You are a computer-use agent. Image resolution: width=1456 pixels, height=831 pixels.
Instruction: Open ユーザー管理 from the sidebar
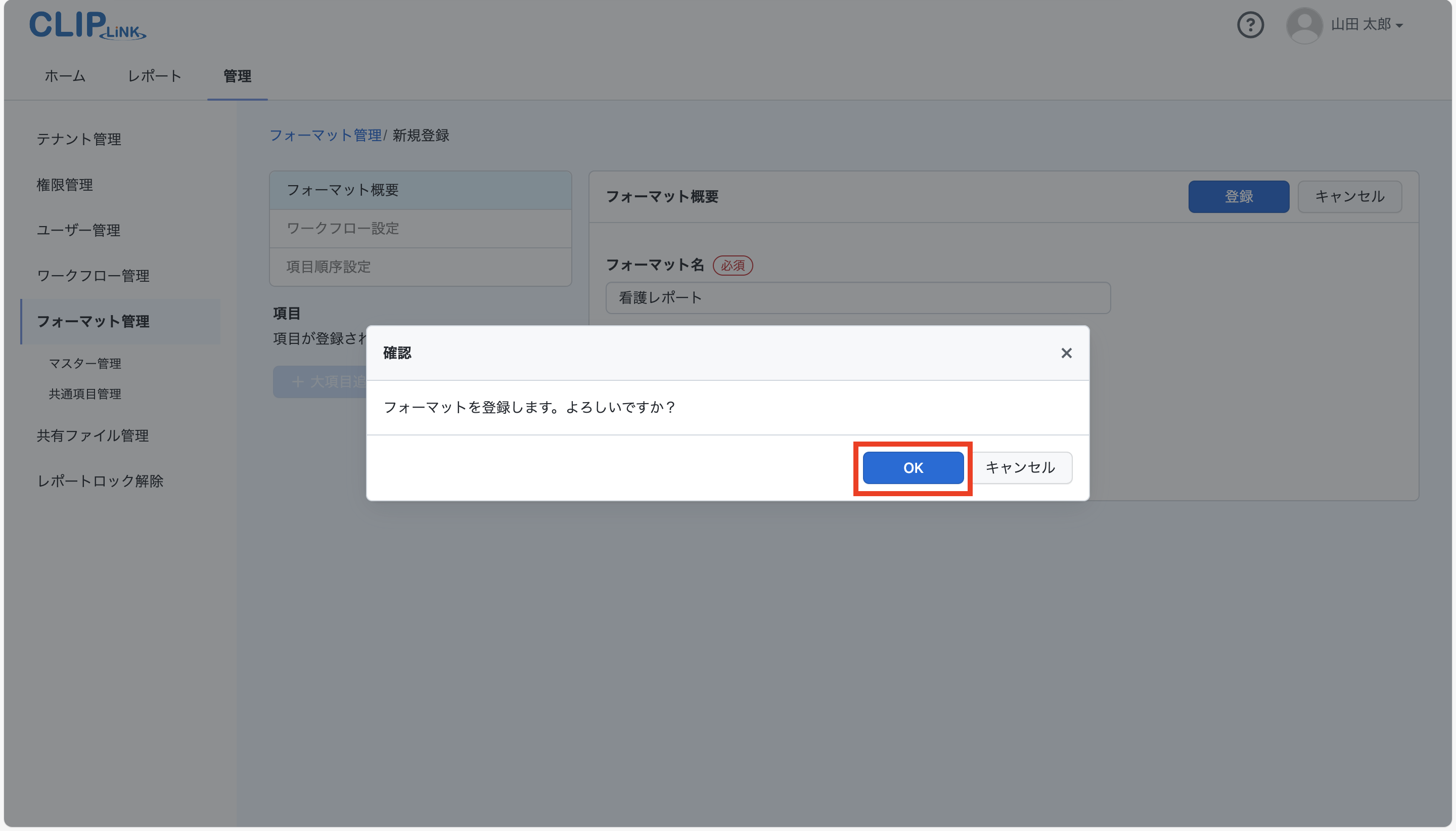(x=78, y=230)
